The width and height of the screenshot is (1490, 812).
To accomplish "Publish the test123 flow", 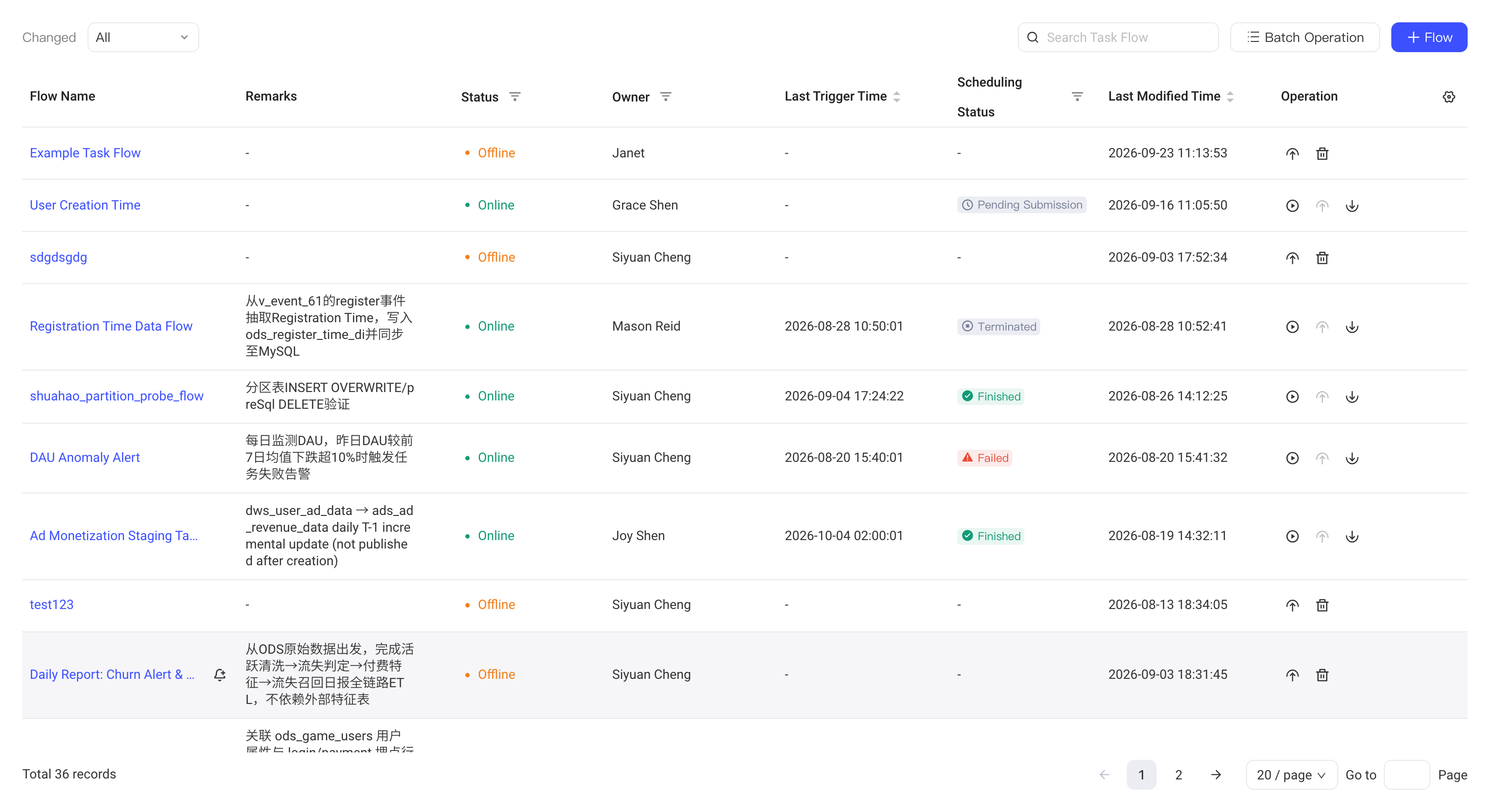I will (1292, 605).
